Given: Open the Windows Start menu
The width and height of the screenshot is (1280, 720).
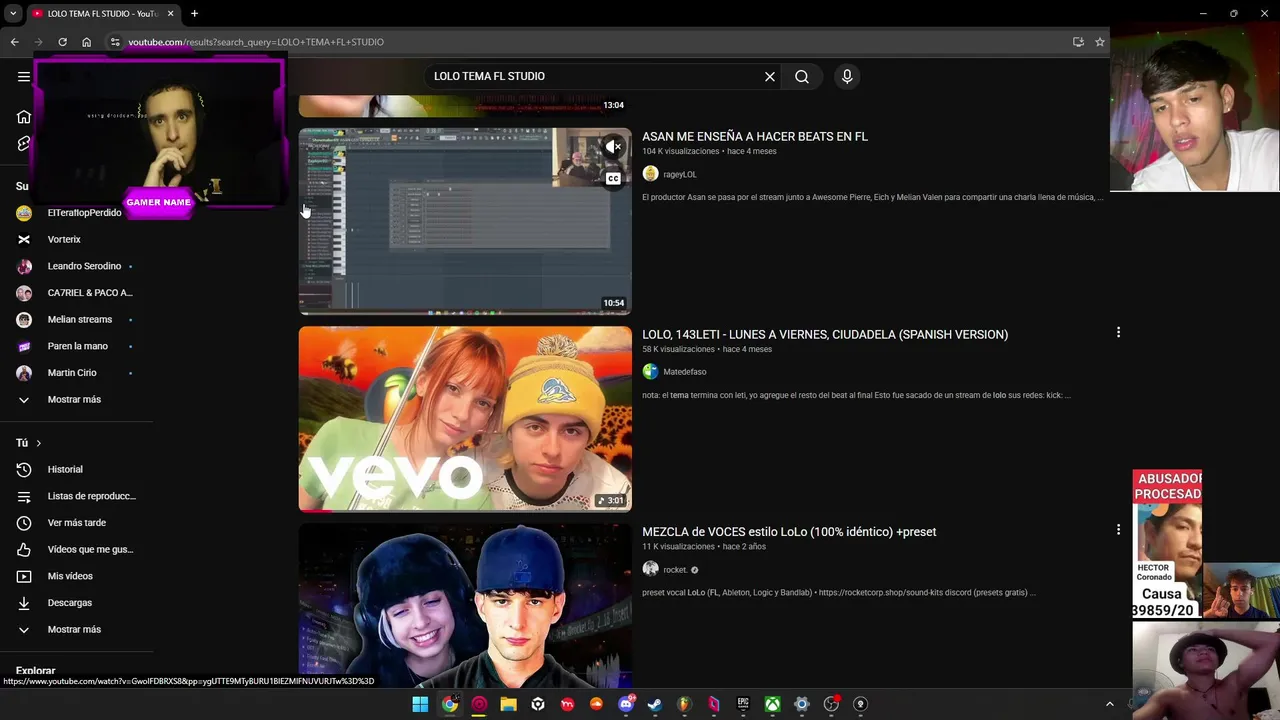Looking at the screenshot, I should (420, 704).
